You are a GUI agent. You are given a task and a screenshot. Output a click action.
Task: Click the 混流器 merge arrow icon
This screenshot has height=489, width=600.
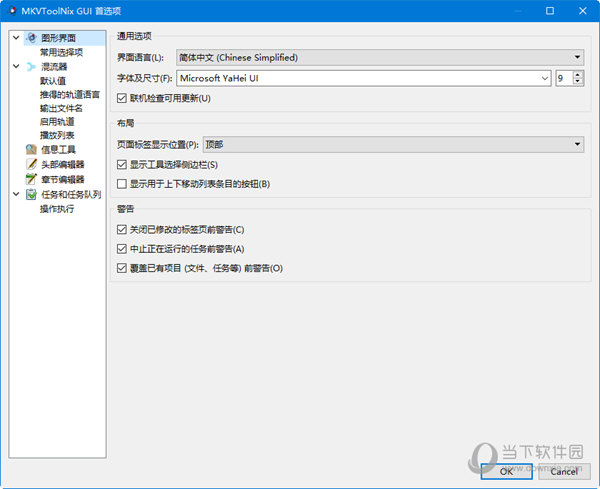point(31,66)
